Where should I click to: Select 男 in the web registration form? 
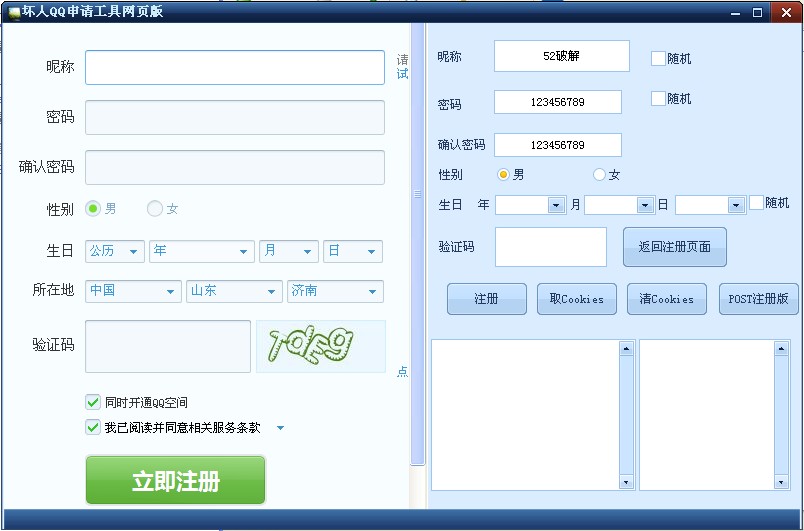click(x=93, y=209)
